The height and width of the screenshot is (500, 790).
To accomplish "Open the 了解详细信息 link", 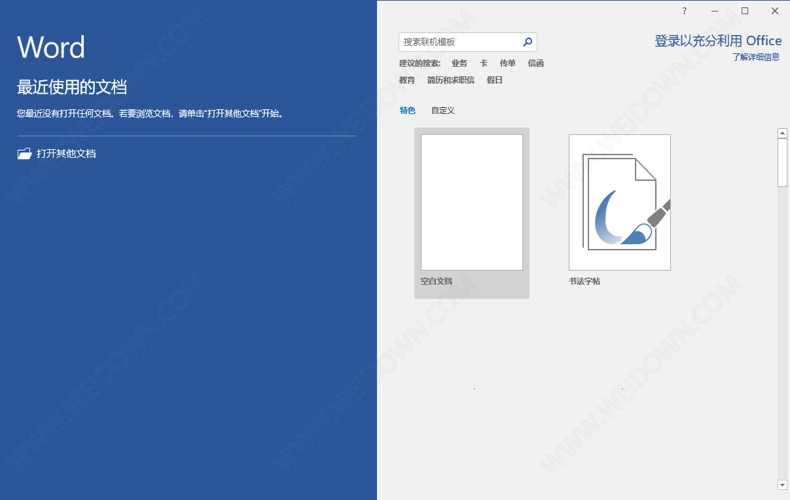I will point(756,57).
